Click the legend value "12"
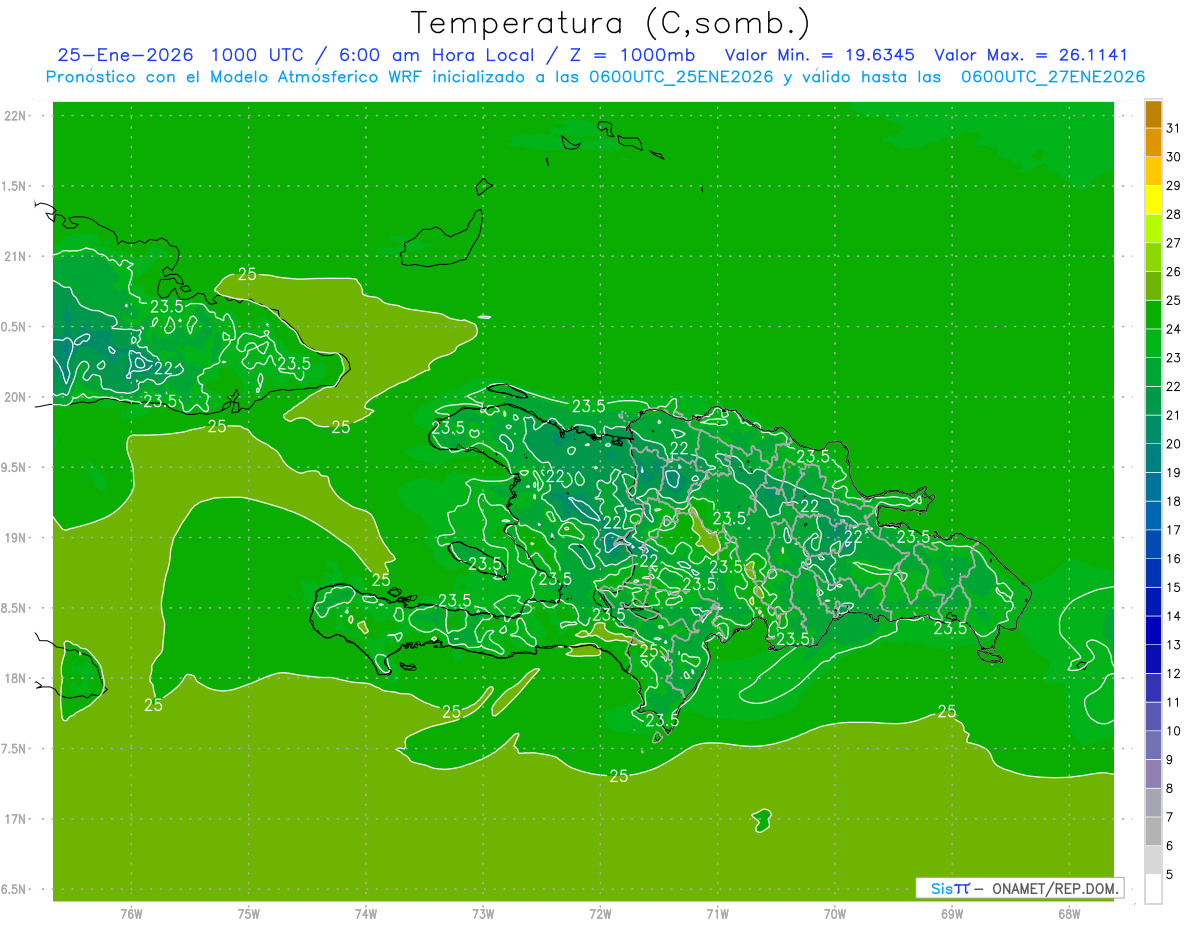This screenshot has width=1200, height=927. point(1173,673)
